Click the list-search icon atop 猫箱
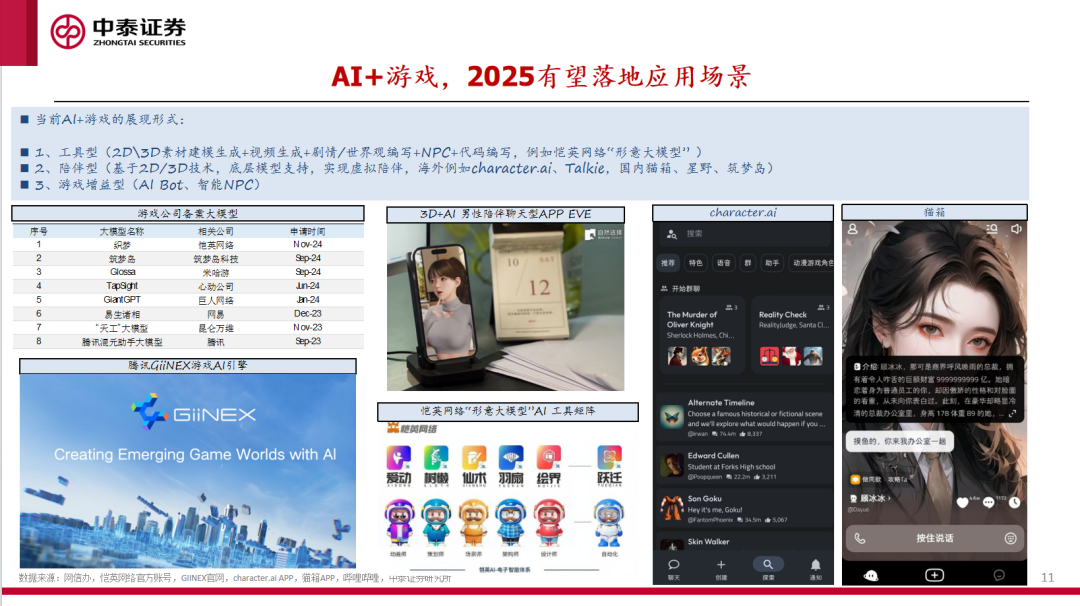Screen dimensions: 1080x606 pyautogui.click(x=992, y=229)
